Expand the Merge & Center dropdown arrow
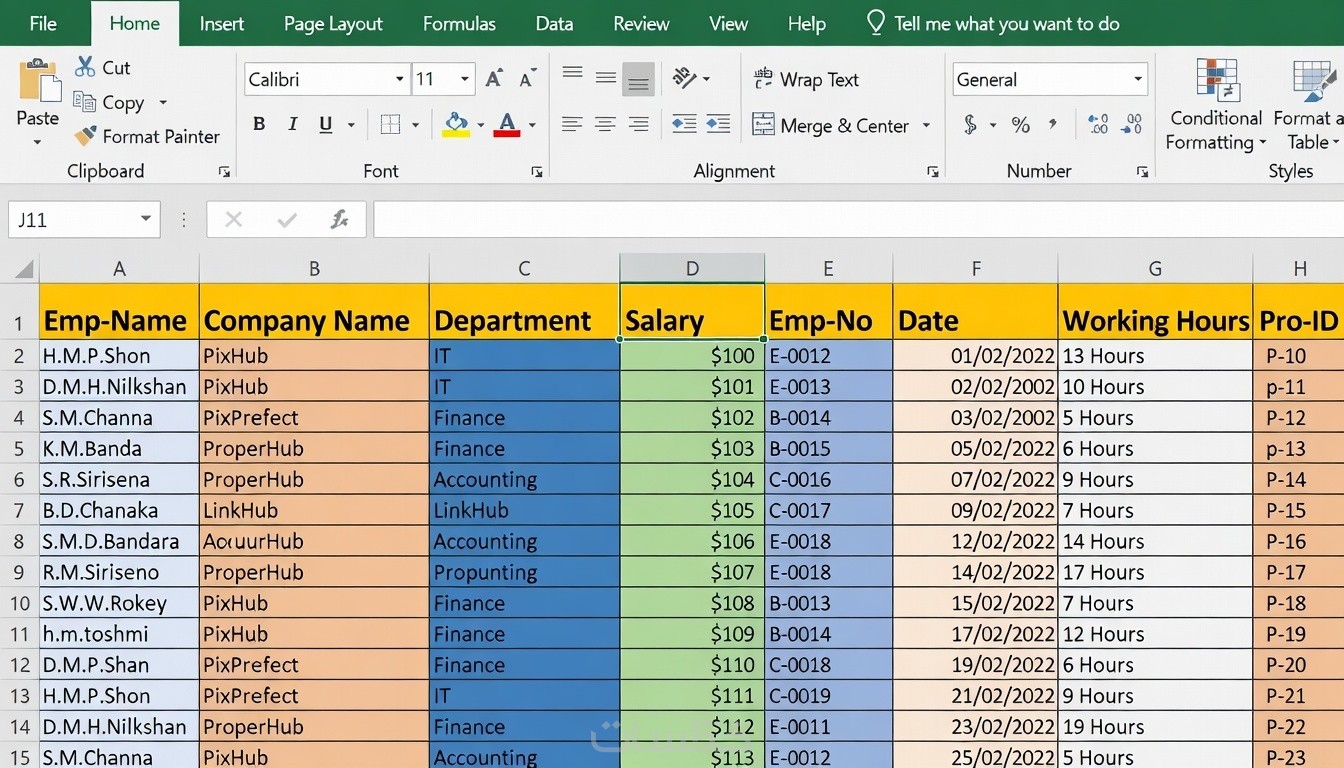Image resolution: width=1344 pixels, height=768 pixels. (926, 125)
